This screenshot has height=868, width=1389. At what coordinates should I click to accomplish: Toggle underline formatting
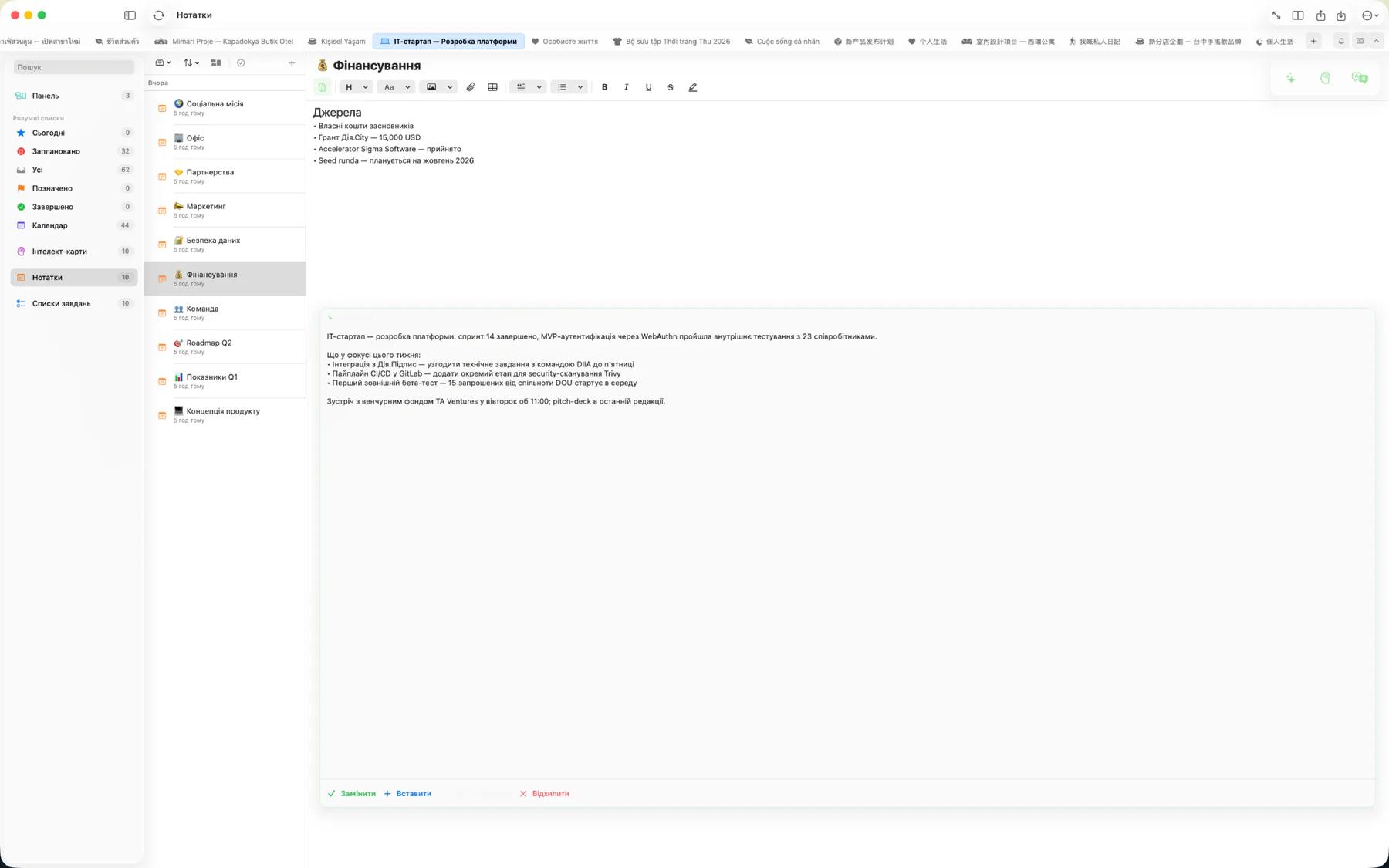tap(648, 87)
